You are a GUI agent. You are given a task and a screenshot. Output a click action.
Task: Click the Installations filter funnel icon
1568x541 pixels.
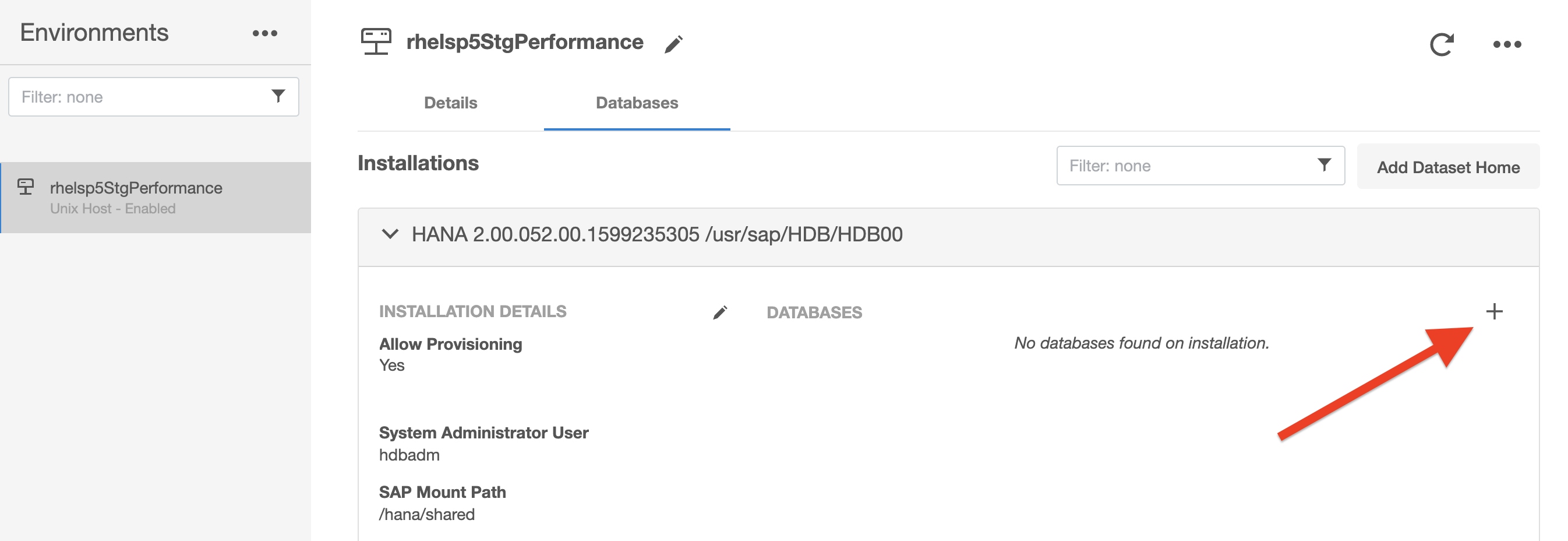pyautogui.click(x=1323, y=165)
